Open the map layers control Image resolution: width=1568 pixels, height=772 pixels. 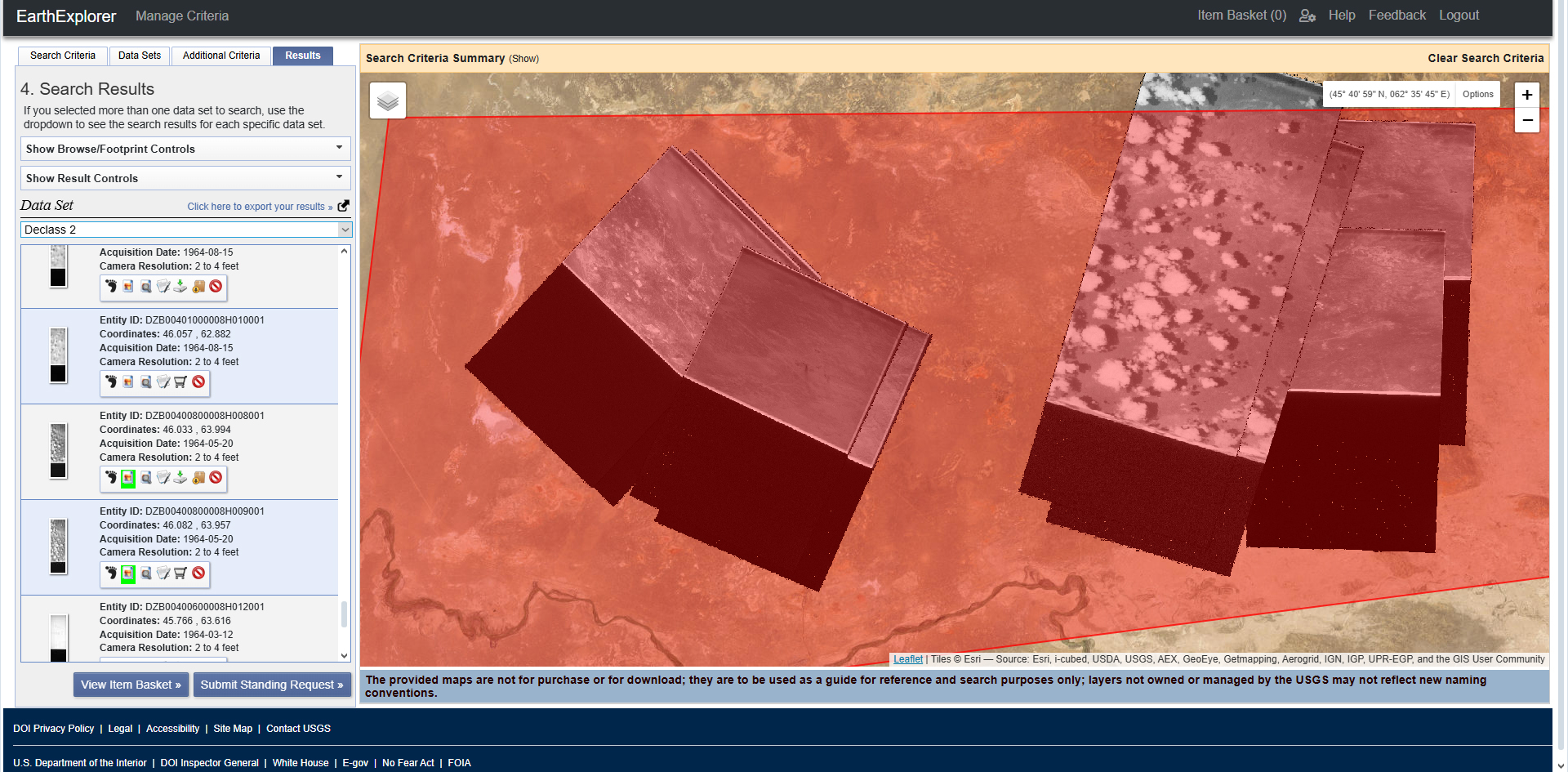tap(388, 100)
